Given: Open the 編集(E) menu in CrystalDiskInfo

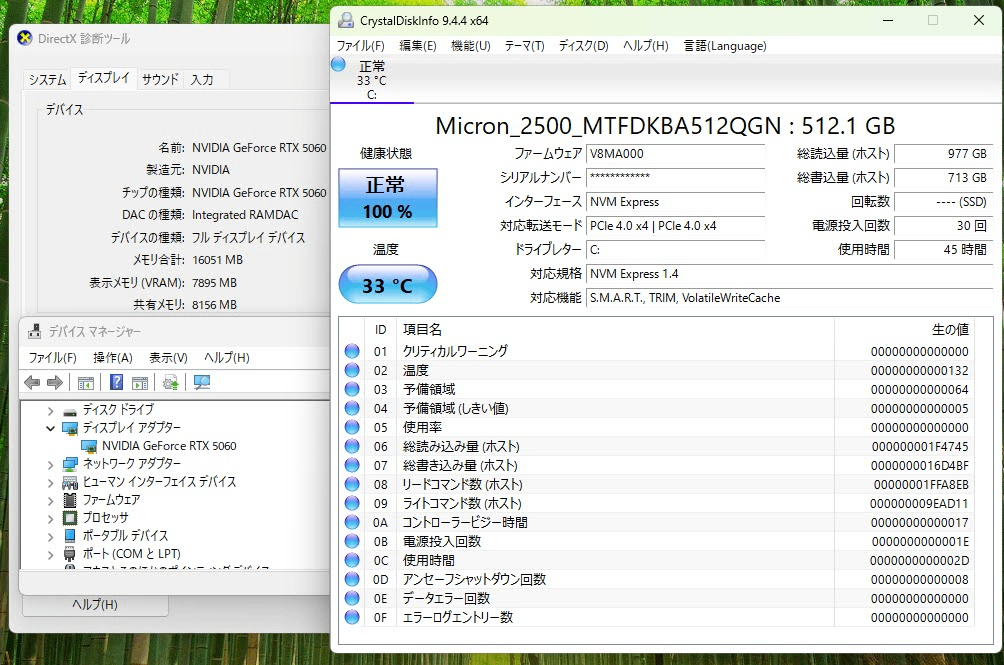Looking at the screenshot, I should point(417,45).
